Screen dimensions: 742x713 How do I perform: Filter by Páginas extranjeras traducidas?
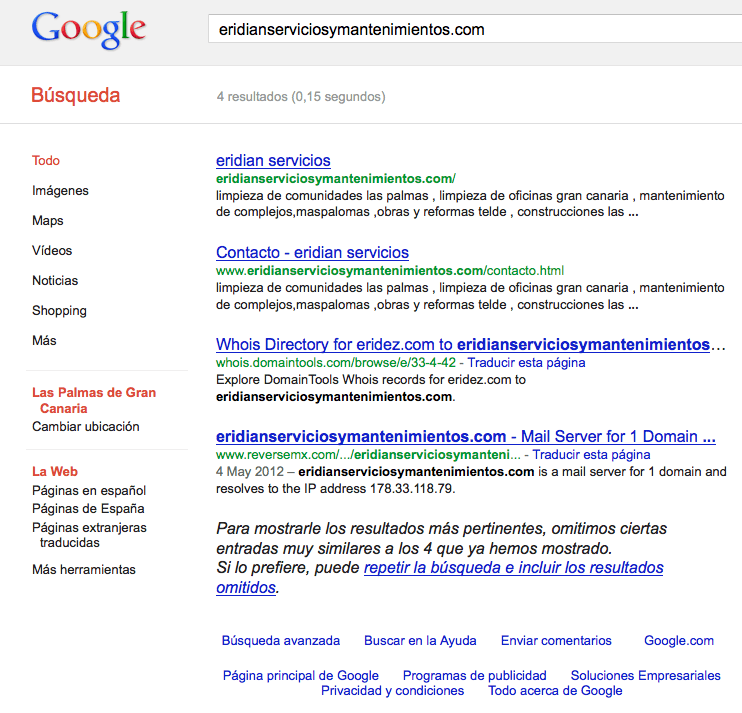point(89,535)
